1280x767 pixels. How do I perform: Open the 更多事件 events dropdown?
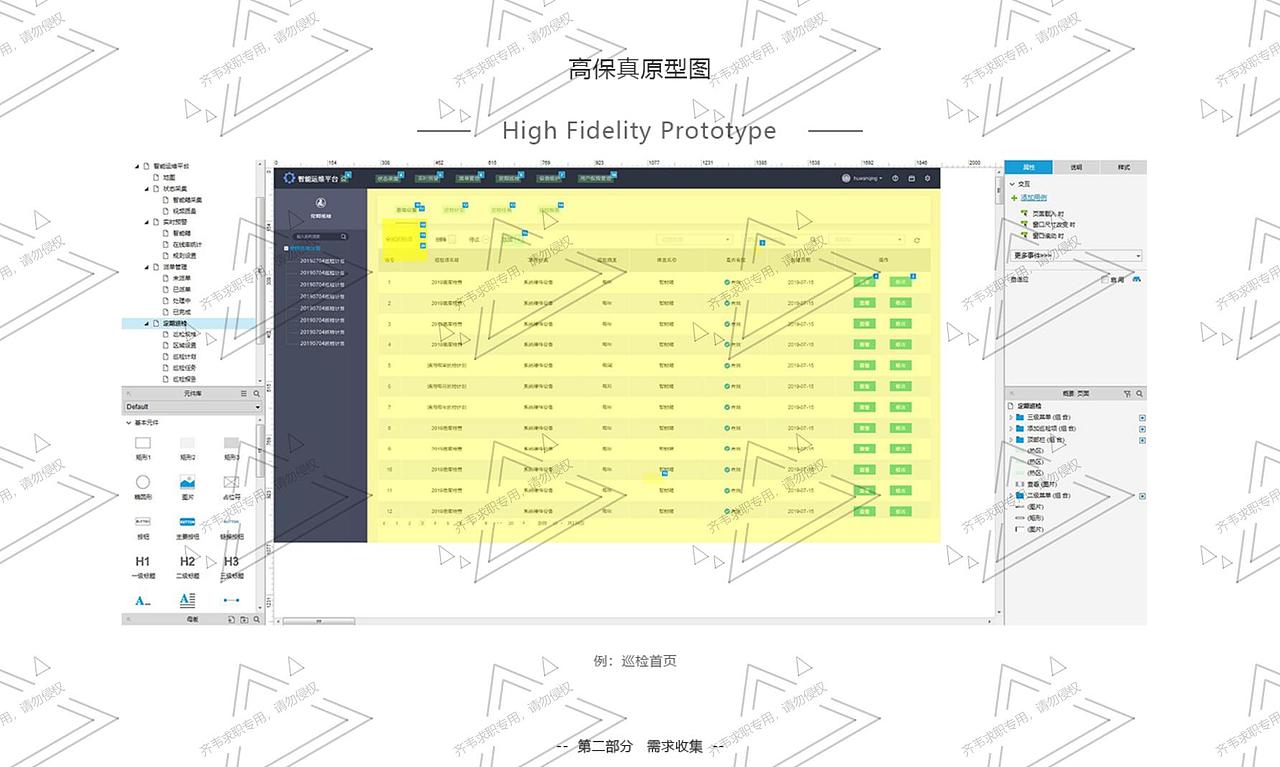(x=1077, y=256)
